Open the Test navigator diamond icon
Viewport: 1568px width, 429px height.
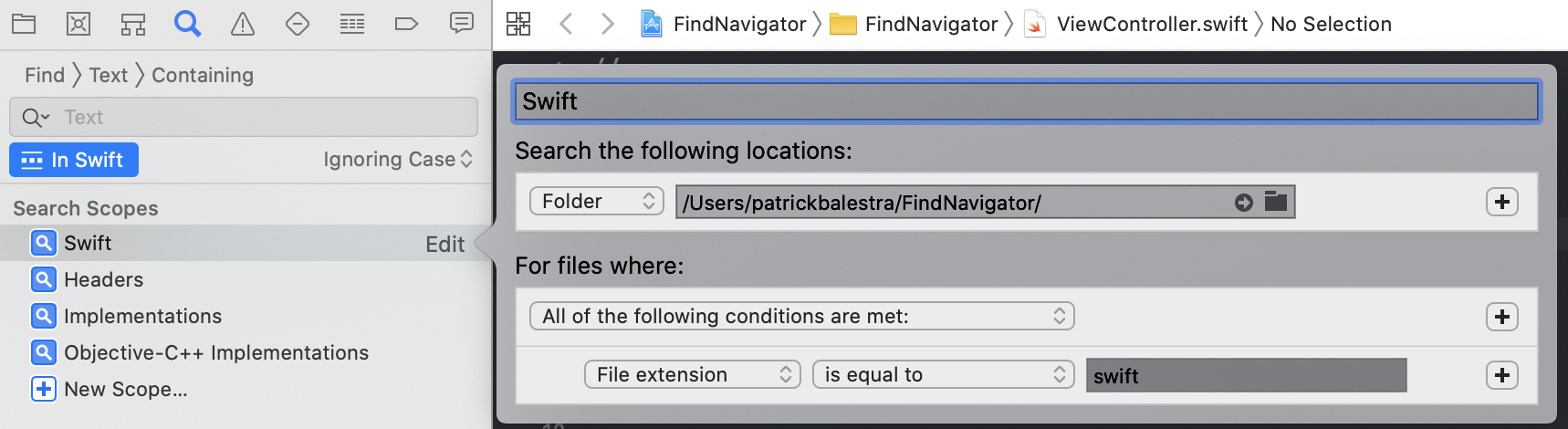(298, 24)
